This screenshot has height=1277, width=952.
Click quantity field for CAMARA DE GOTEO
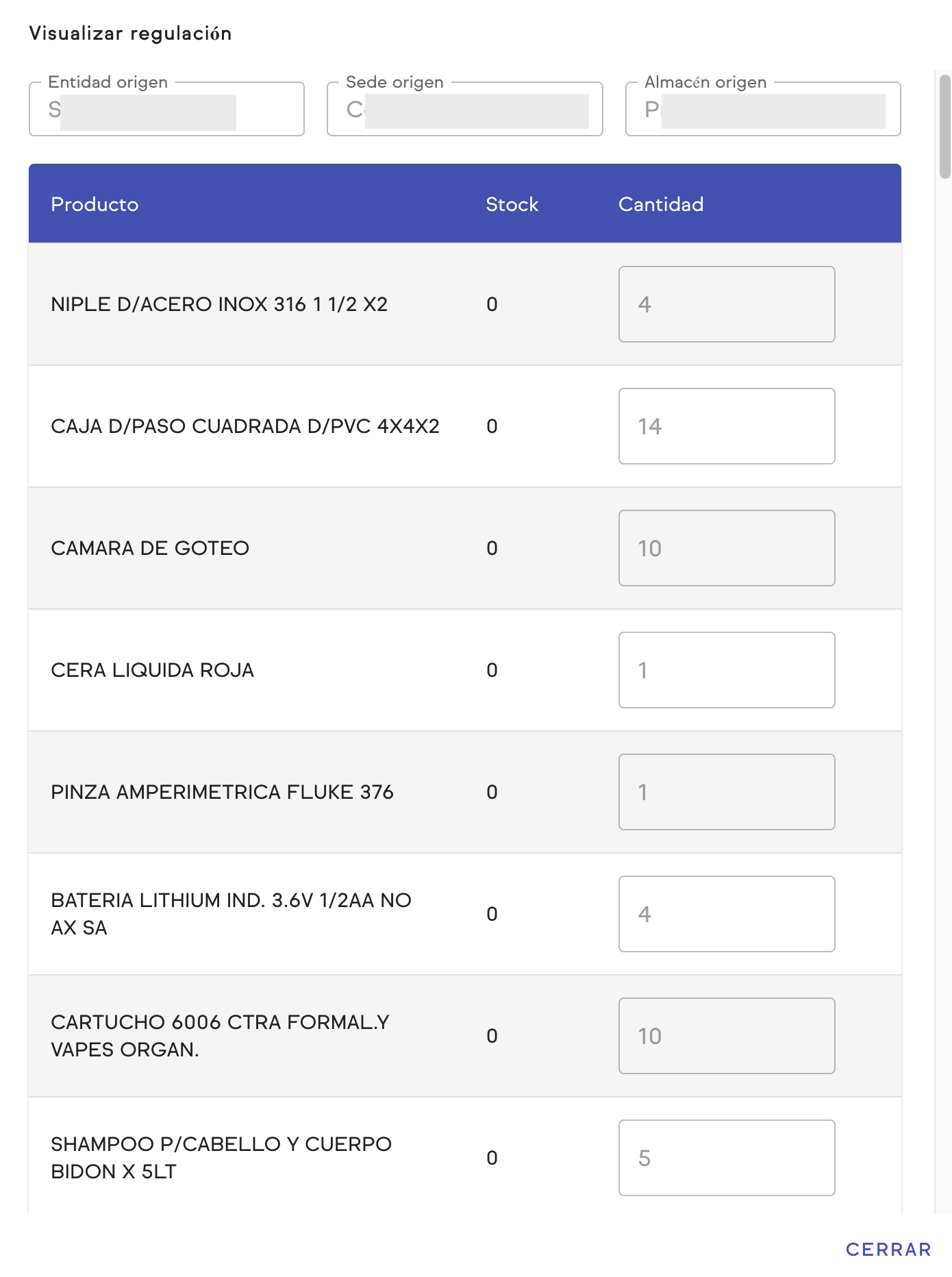click(726, 548)
